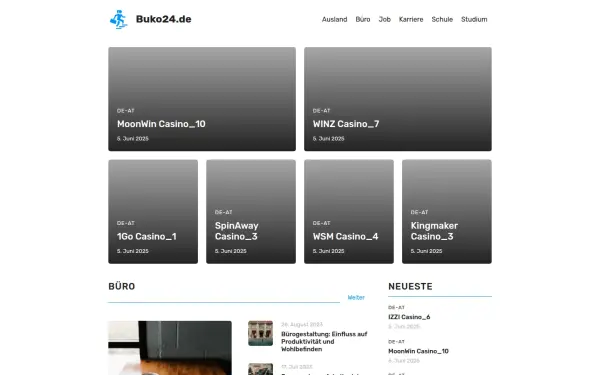
Task: Click DE-AT tag on WSM Casino_4 card
Action: [321, 223]
